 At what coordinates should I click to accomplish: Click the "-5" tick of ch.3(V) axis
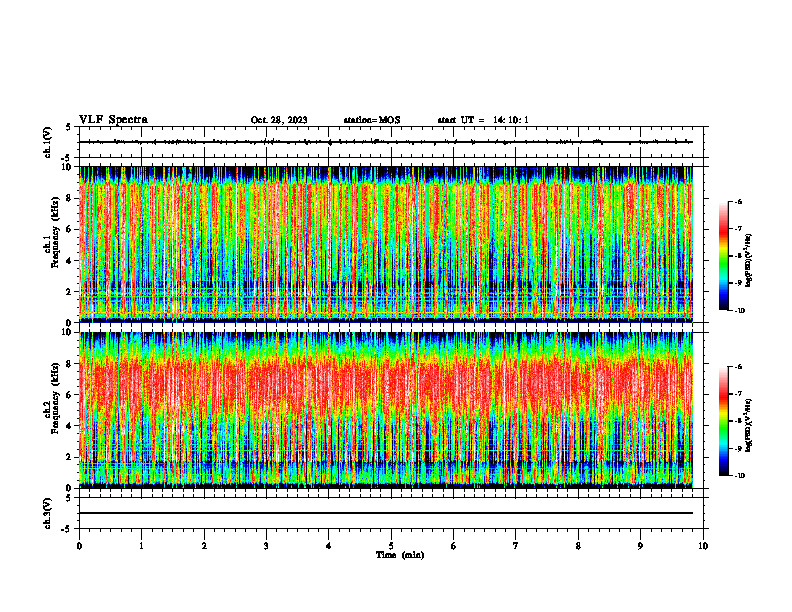point(67,529)
